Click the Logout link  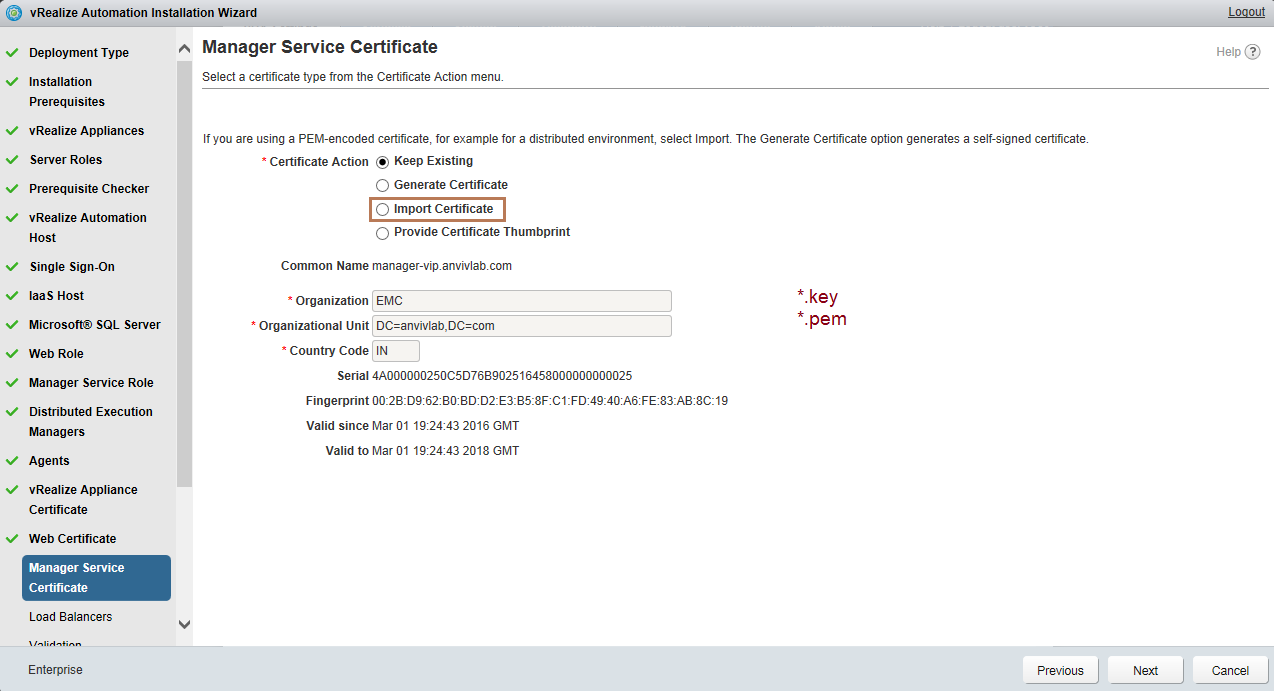tap(1246, 12)
